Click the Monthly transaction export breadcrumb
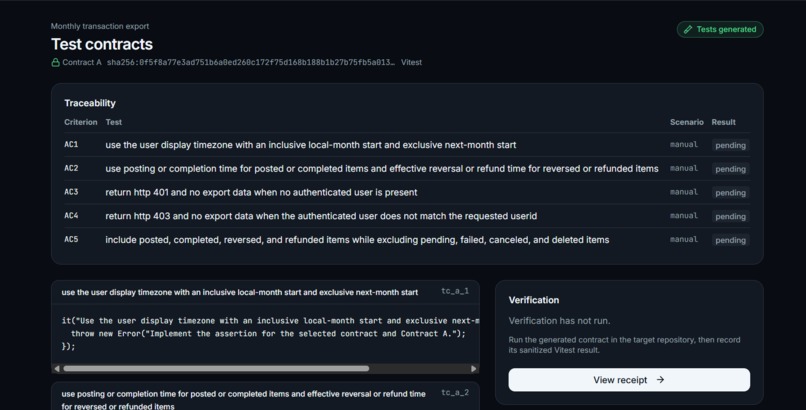 tap(100, 26)
